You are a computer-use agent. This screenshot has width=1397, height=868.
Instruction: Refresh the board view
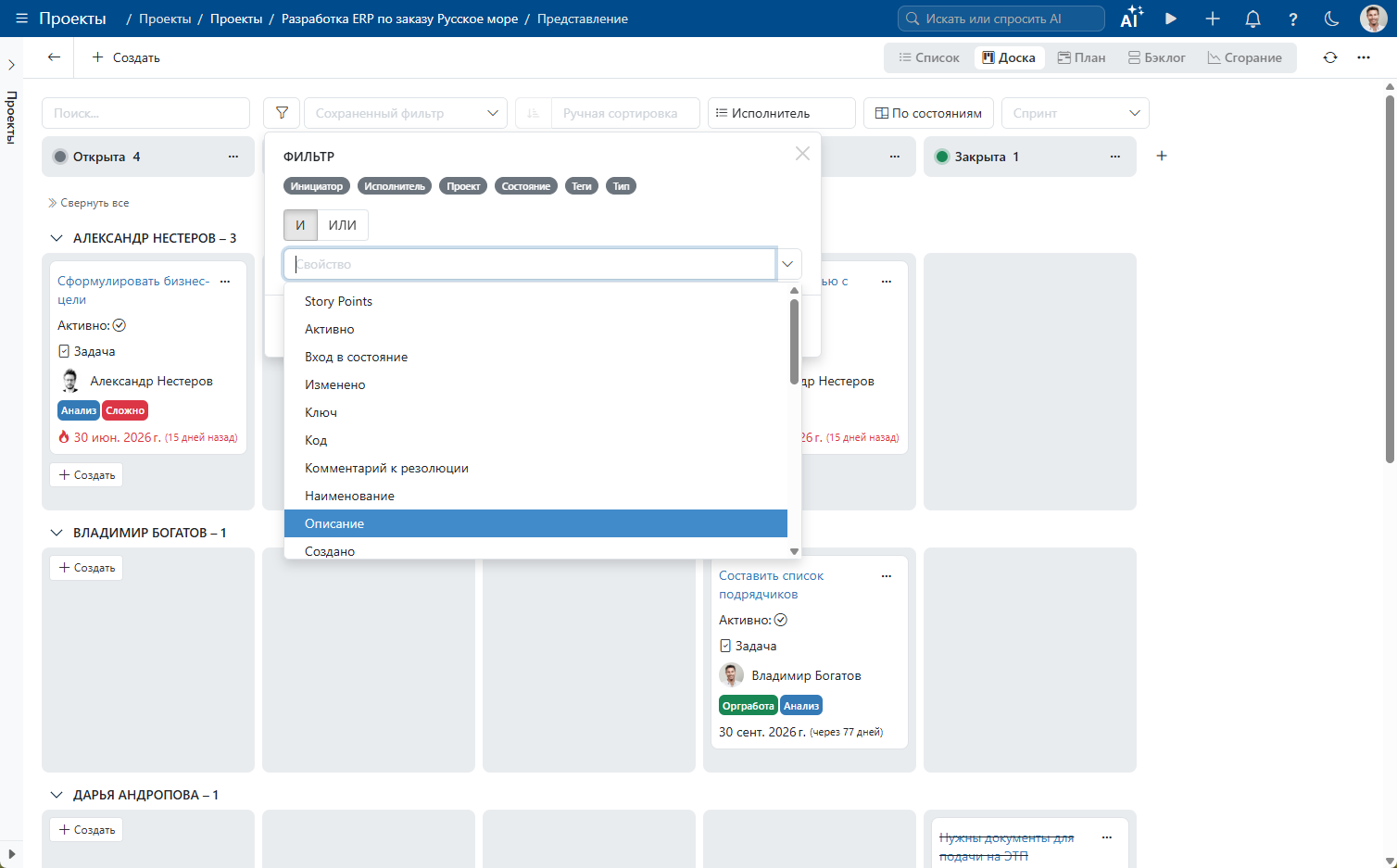point(1330,57)
